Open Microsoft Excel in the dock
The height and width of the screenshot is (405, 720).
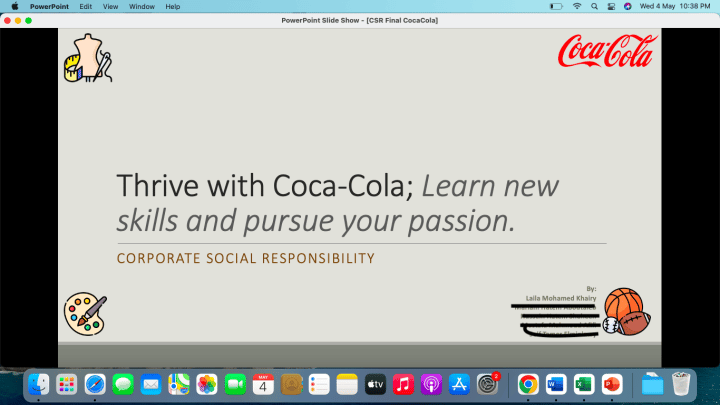[584, 383]
